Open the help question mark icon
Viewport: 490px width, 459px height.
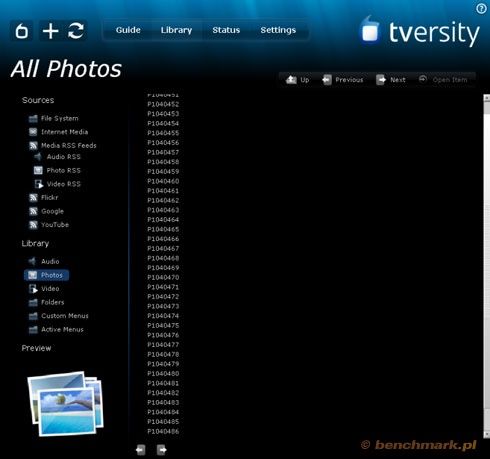click(x=481, y=8)
